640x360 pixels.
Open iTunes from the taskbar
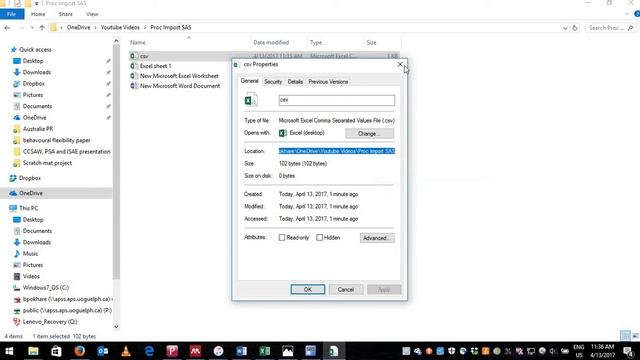[x=218, y=351]
